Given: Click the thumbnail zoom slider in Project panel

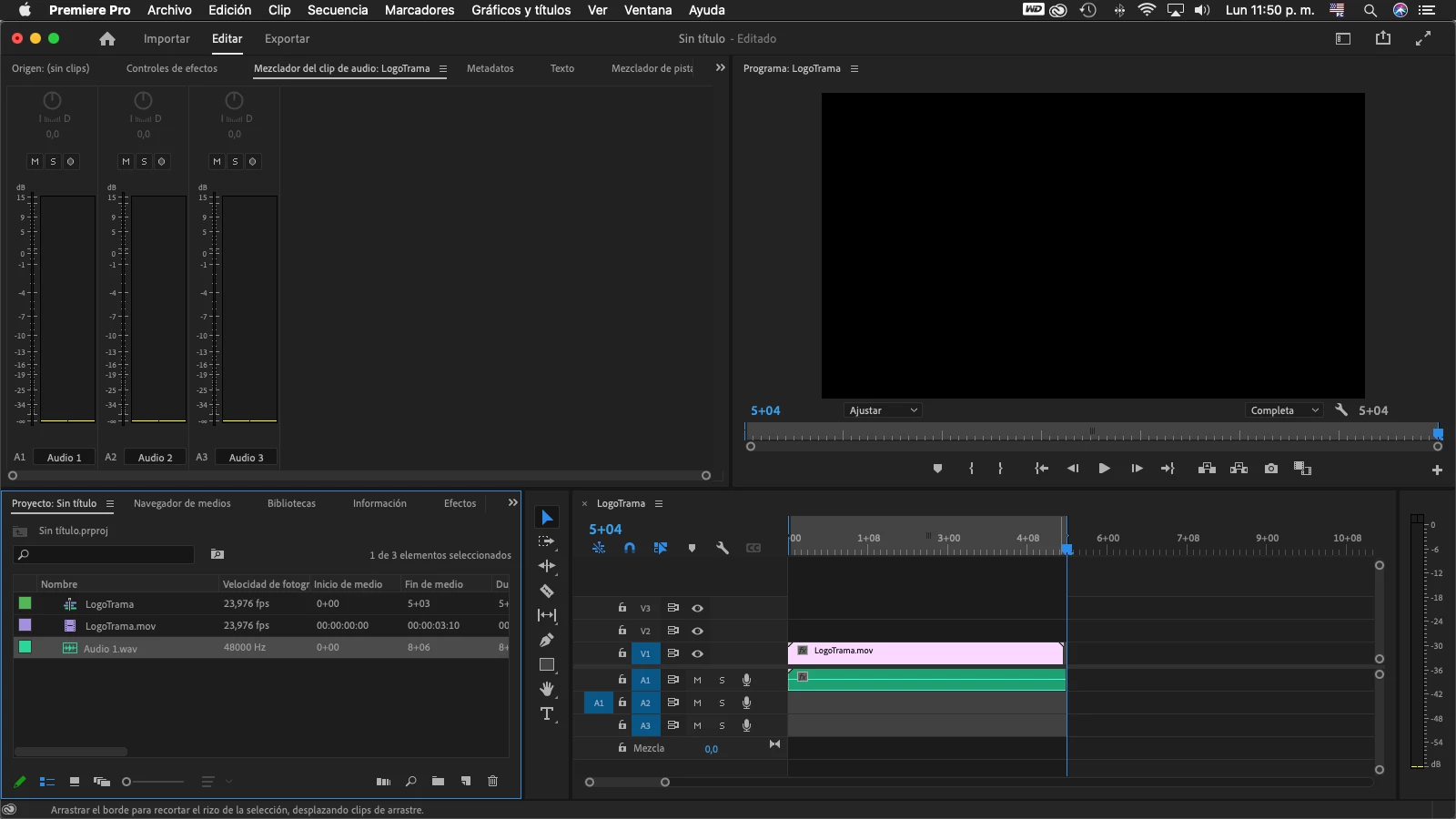Looking at the screenshot, I should [154, 782].
